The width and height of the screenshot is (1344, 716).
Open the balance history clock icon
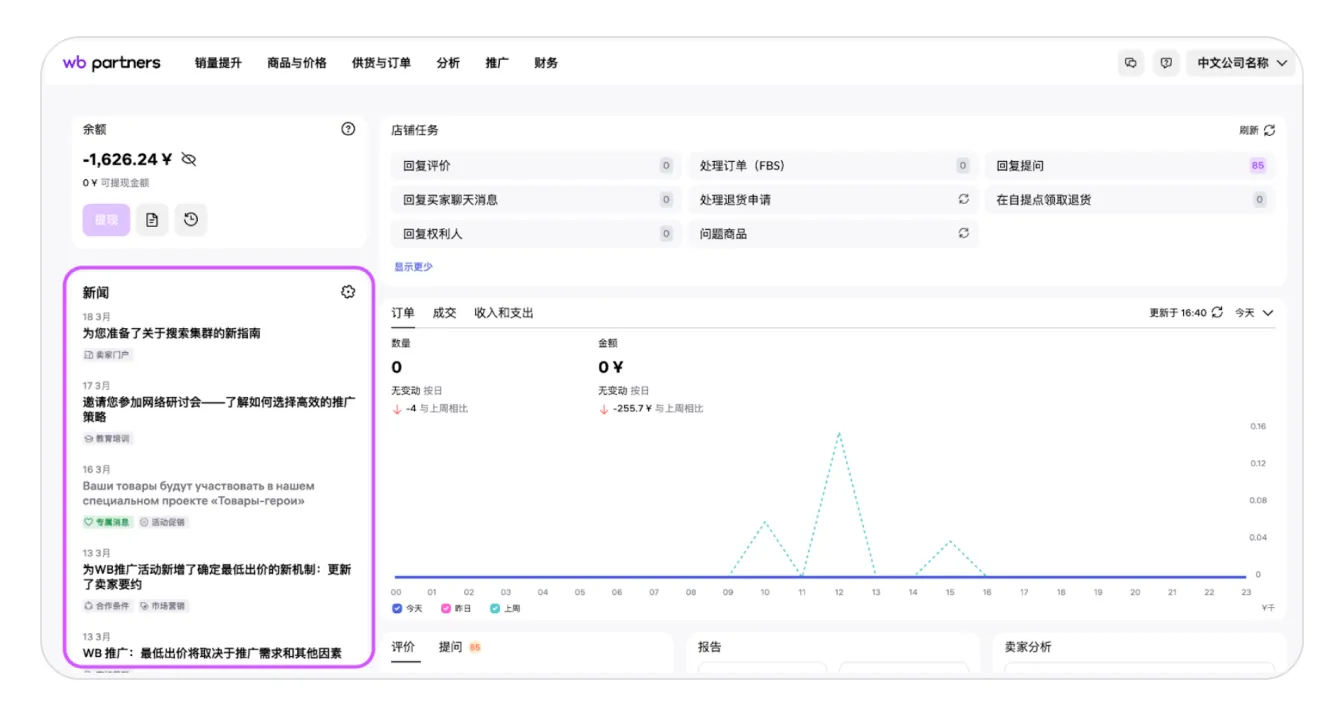click(191, 220)
